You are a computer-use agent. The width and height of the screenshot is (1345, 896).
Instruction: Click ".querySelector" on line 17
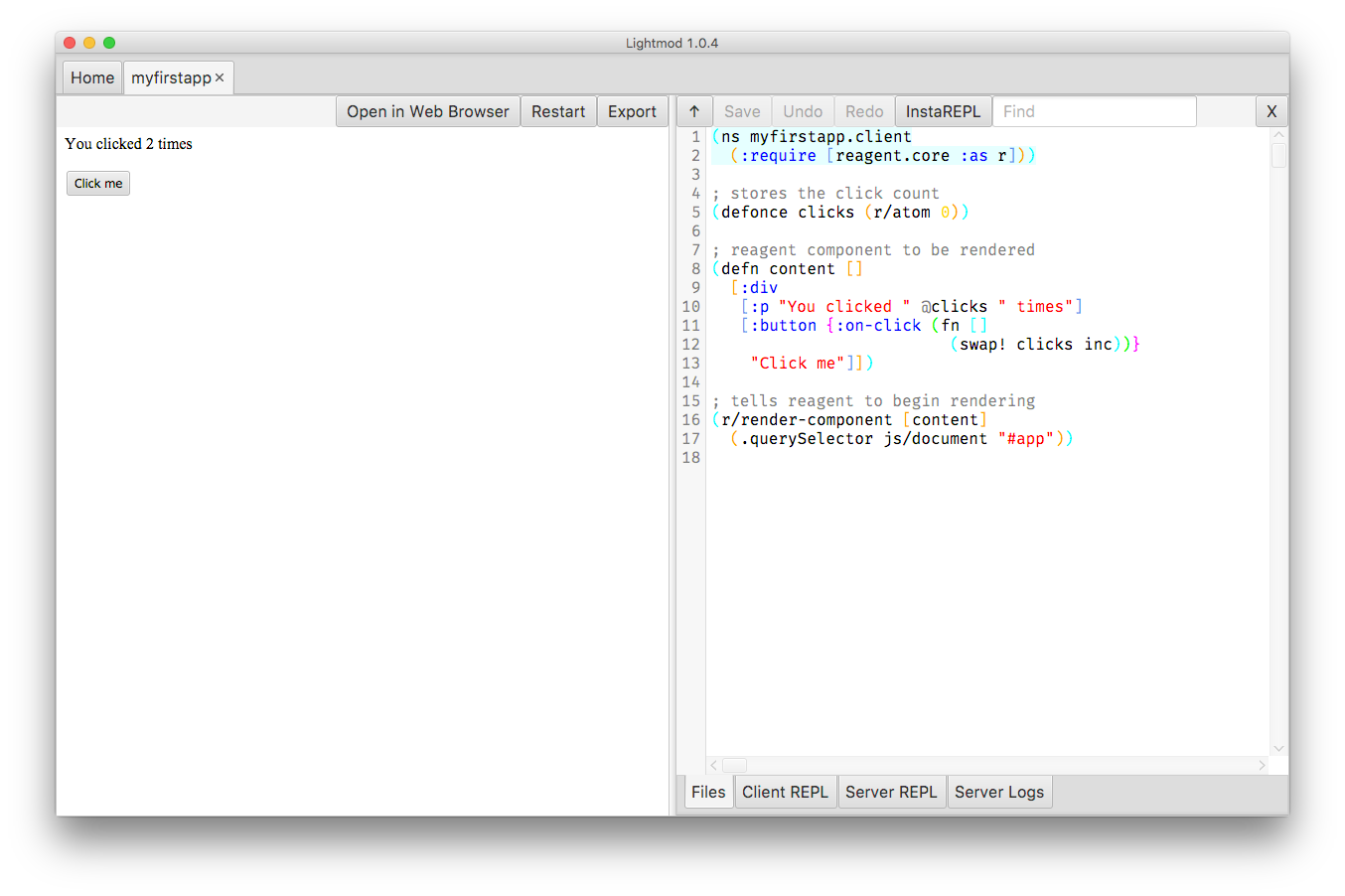tap(807, 439)
